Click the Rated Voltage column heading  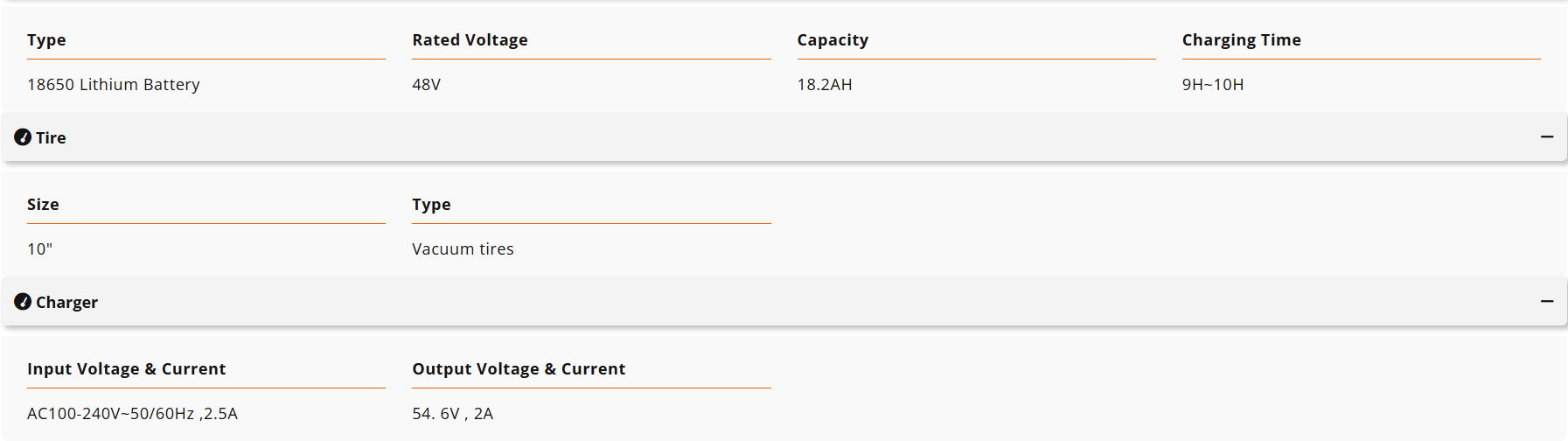(470, 40)
